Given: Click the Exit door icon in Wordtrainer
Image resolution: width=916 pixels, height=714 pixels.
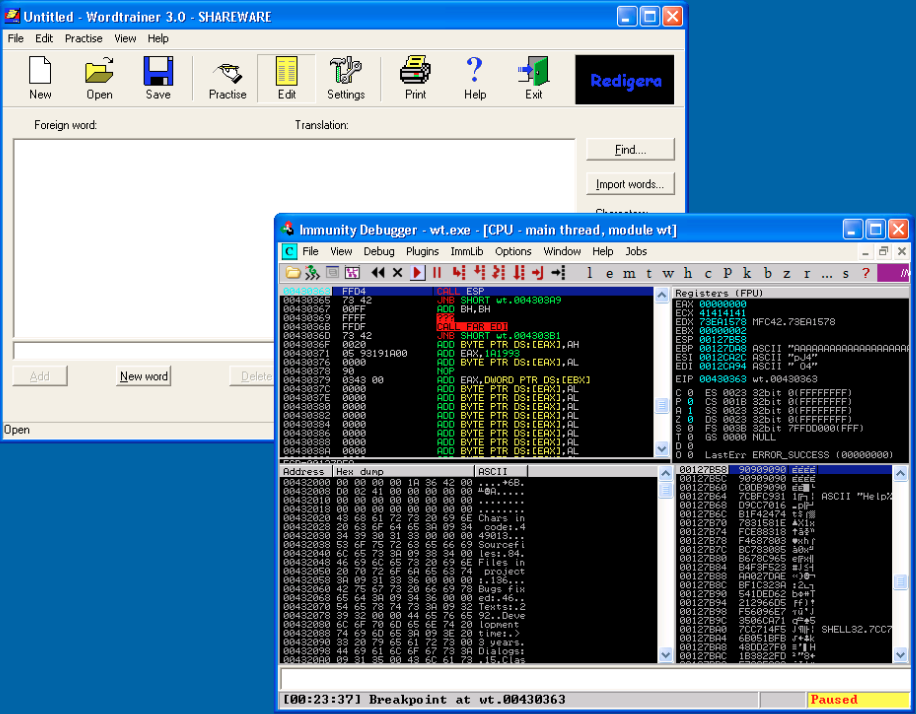Looking at the screenshot, I should tap(533, 78).
